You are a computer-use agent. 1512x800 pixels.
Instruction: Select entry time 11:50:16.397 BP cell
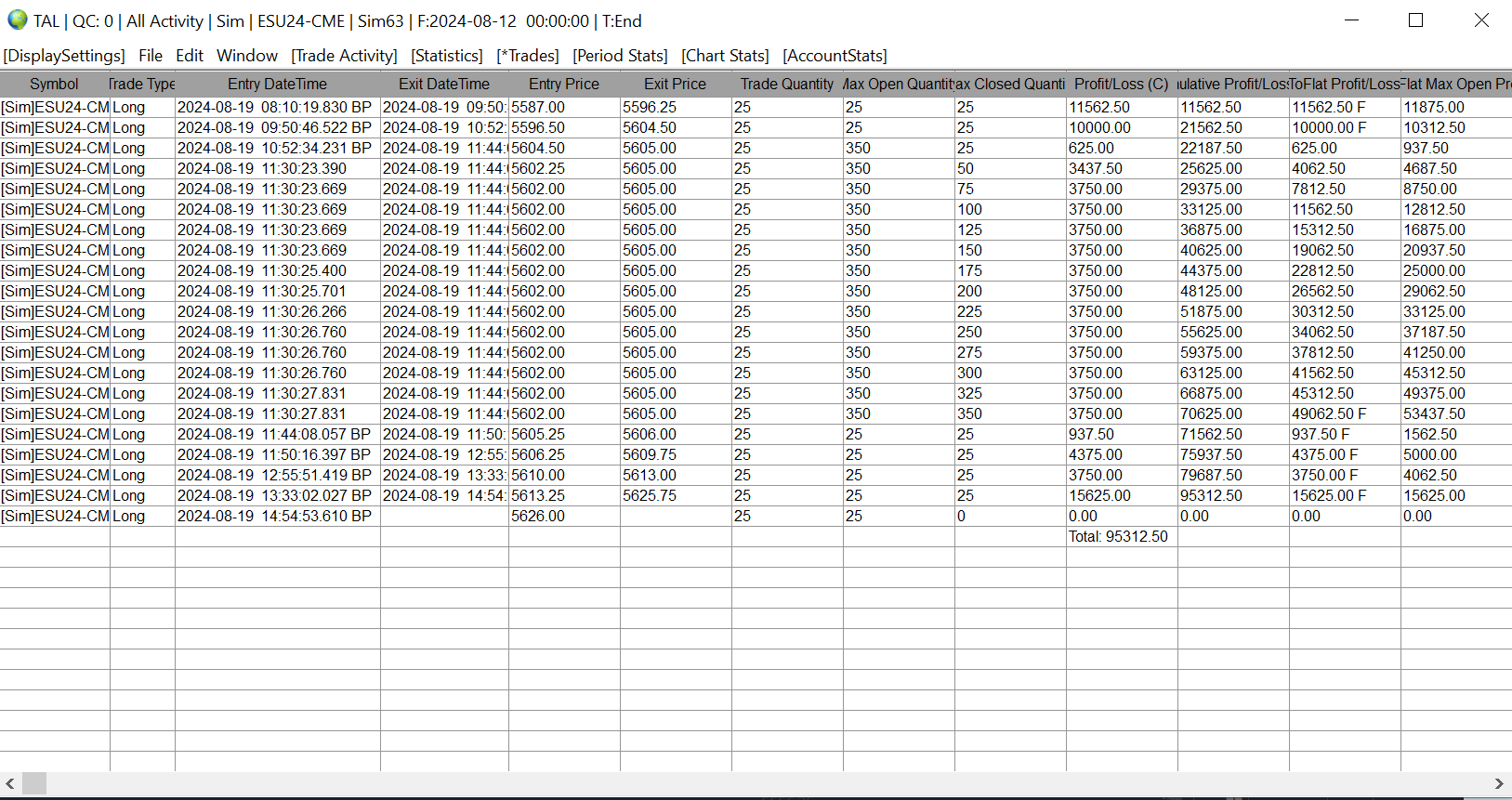(x=278, y=454)
